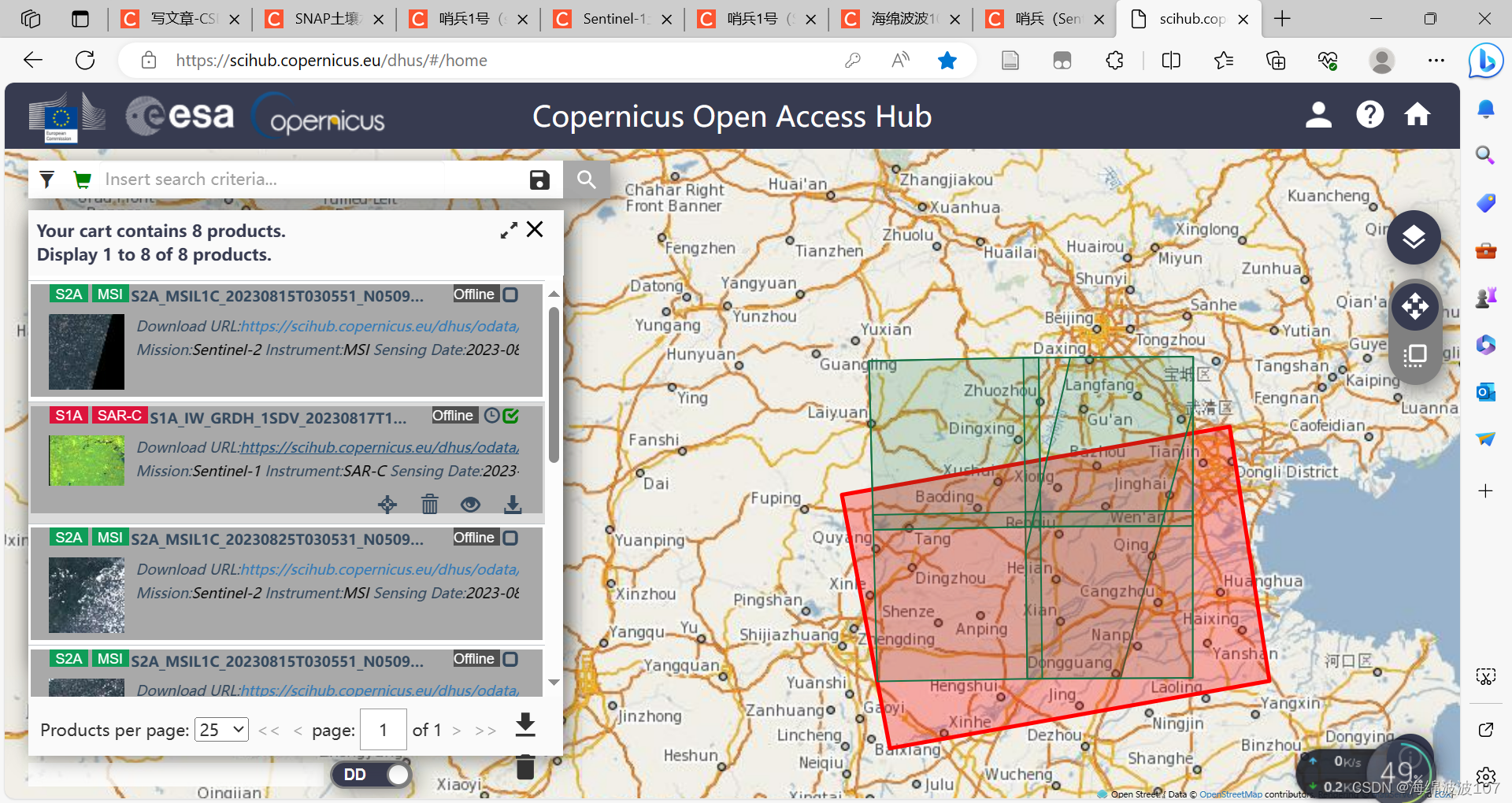Open saved passwords key icon
This screenshot has width=1512, height=803.
[853, 61]
